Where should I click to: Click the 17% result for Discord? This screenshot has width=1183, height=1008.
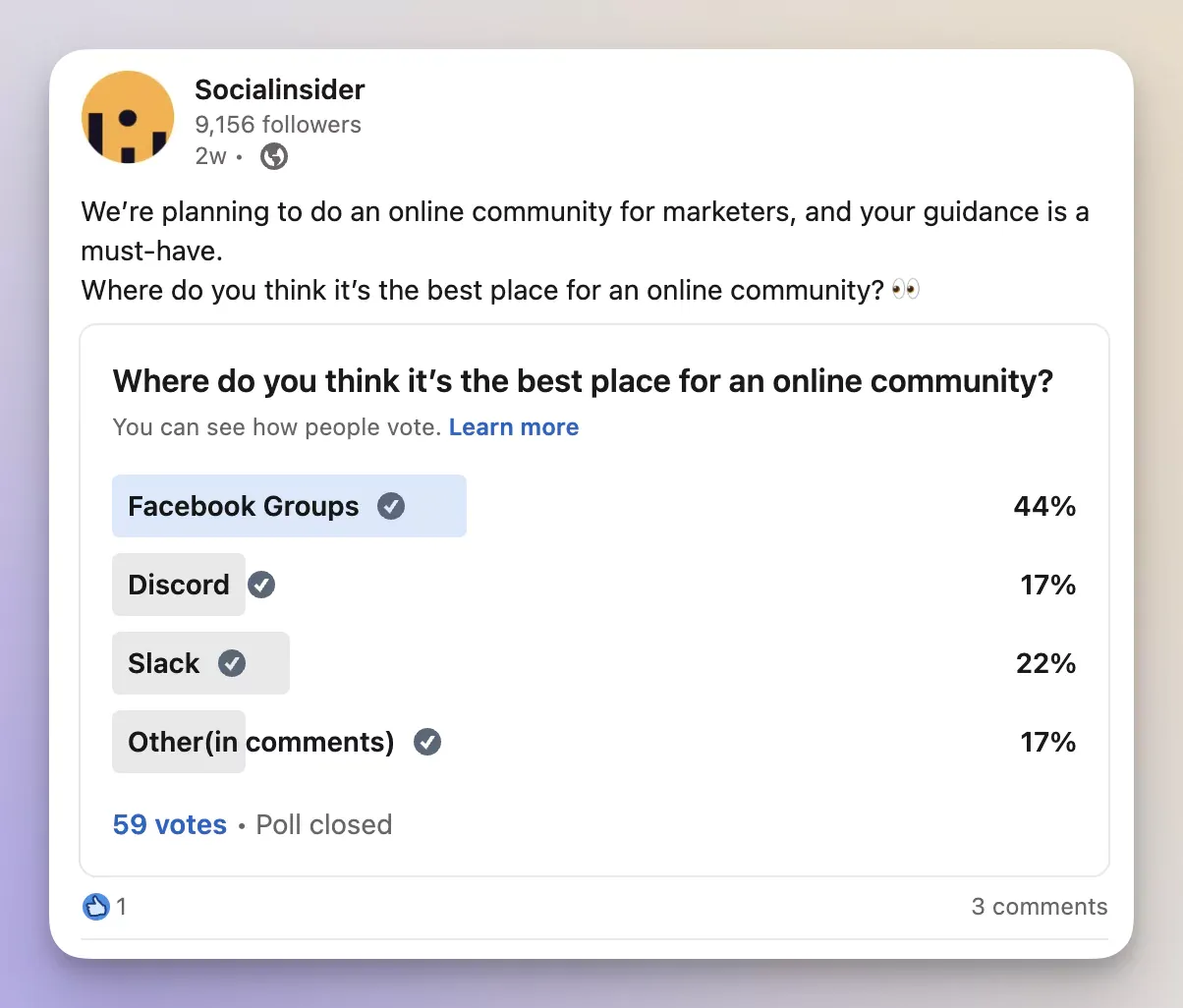(1048, 586)
